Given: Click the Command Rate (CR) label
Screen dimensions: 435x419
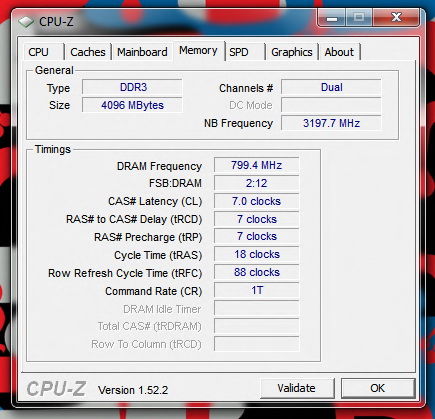Looking at the screenshot, I should 154,291.
